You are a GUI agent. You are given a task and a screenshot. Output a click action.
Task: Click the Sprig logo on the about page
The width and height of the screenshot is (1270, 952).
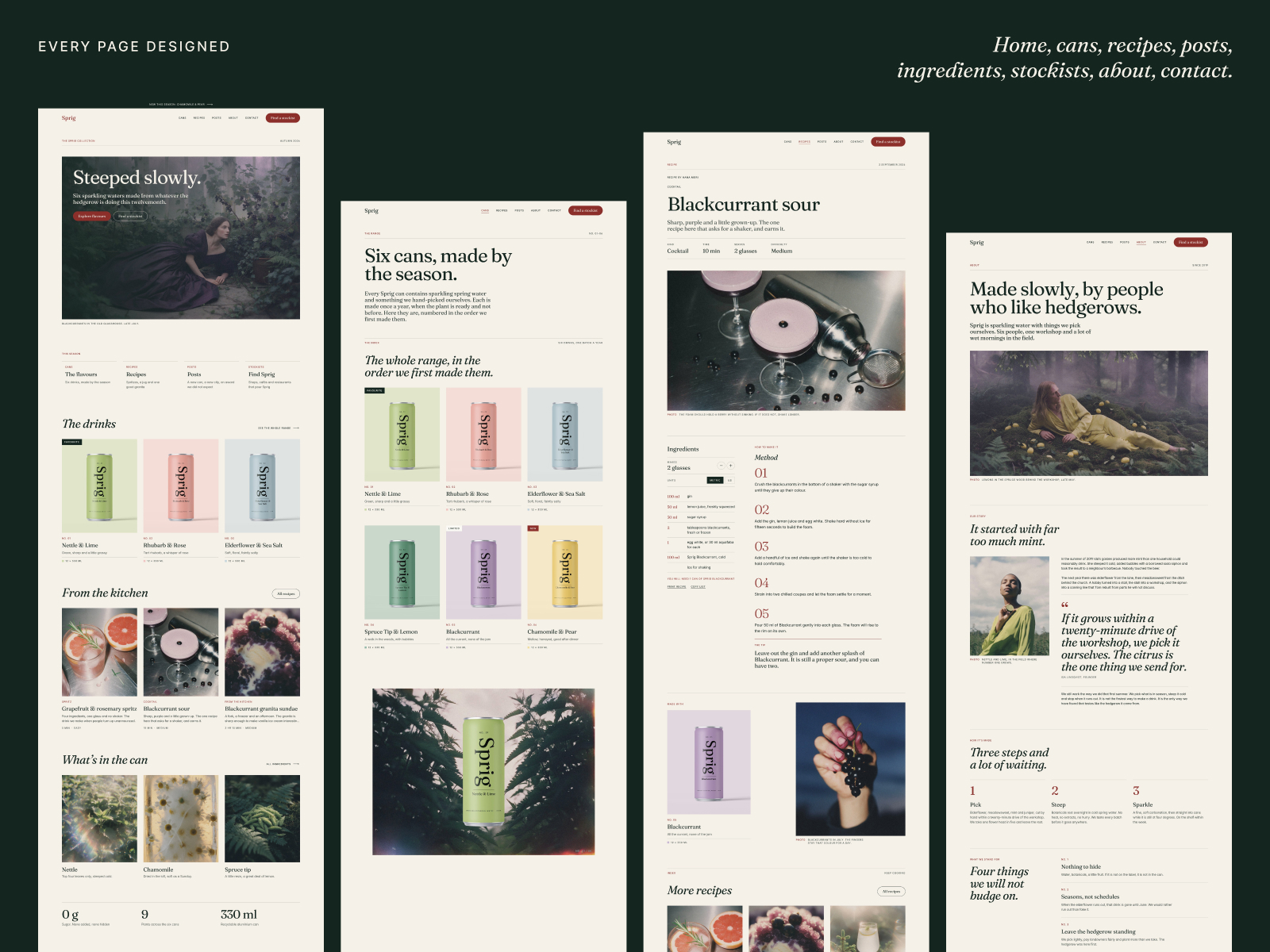click(976, 243)
